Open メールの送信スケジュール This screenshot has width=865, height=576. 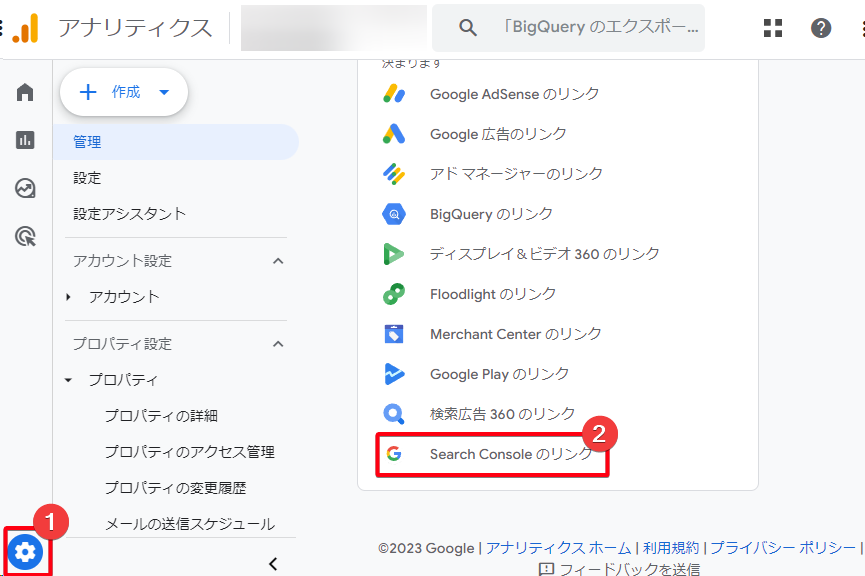tap(190, 524)
